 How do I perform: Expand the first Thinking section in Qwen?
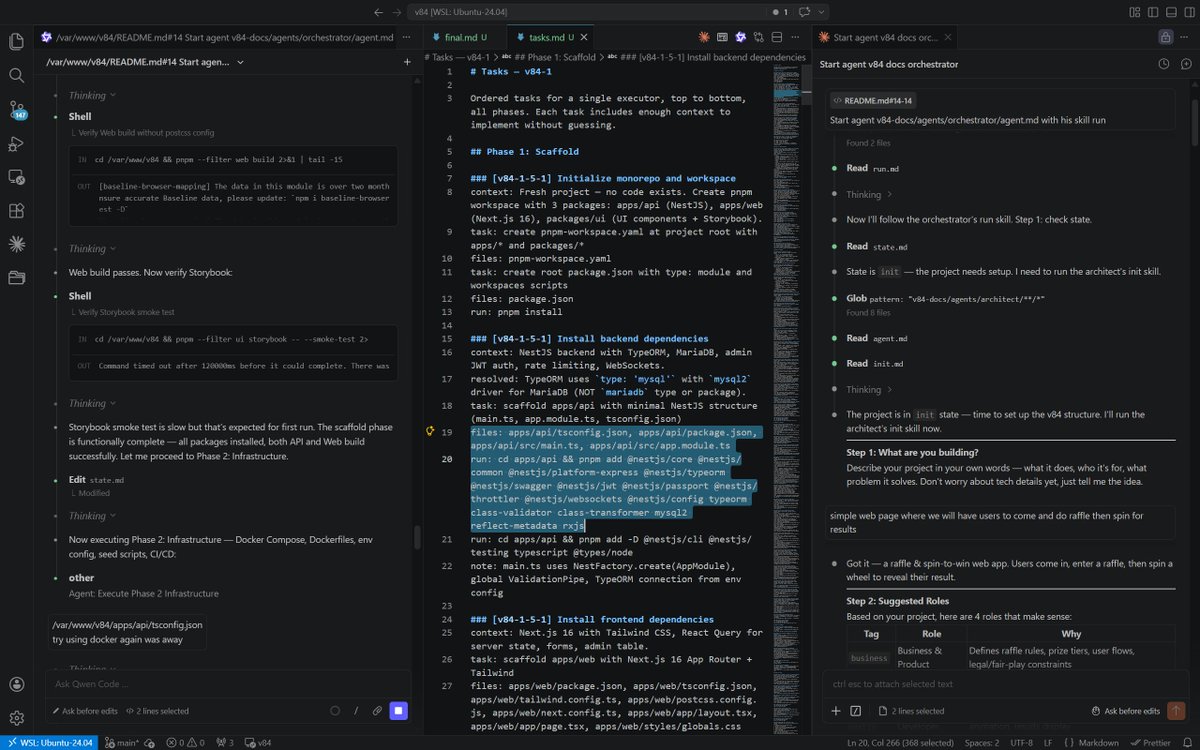point(92,95)
